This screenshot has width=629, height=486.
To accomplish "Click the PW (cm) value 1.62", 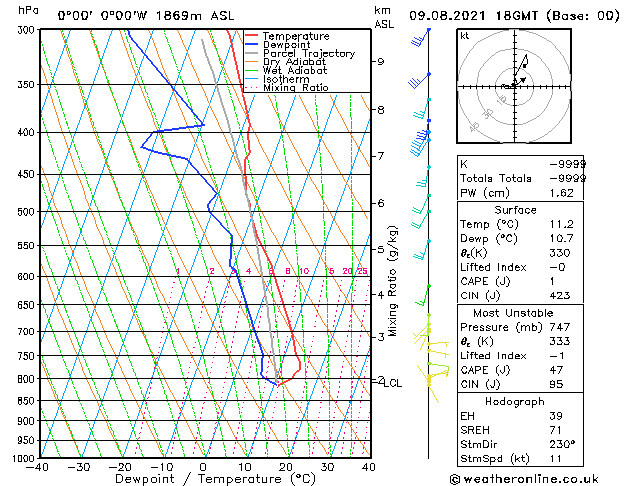I will pyautogui.click(x=562, y=193).
